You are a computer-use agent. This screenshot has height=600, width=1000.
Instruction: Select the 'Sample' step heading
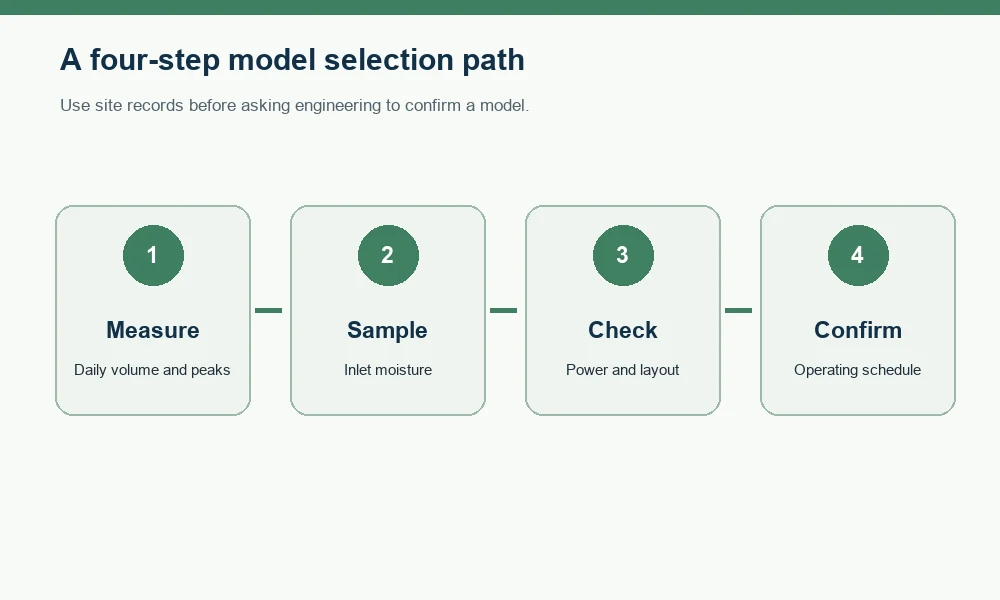pyautogui.click(x=388, y=331)
